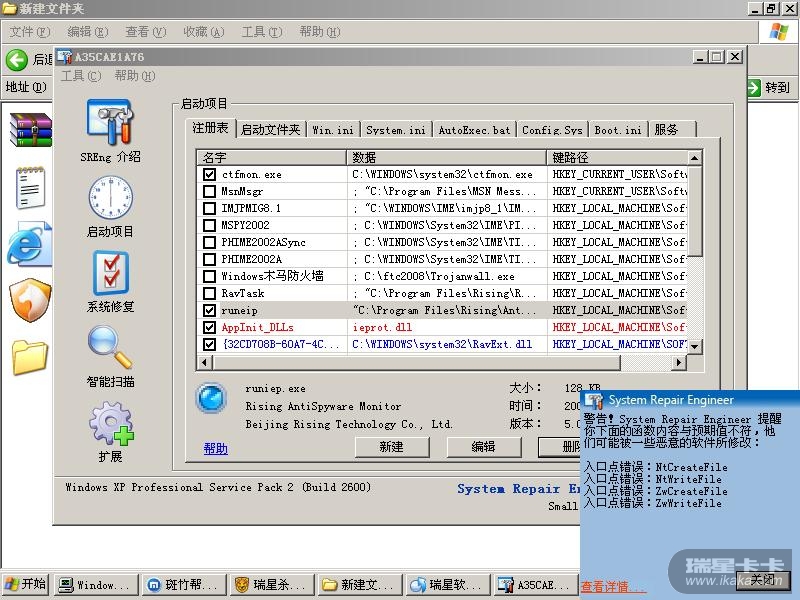Click the 删 delete button
Viewport: 800px width, 600px height.
click(x=559, y=447)
